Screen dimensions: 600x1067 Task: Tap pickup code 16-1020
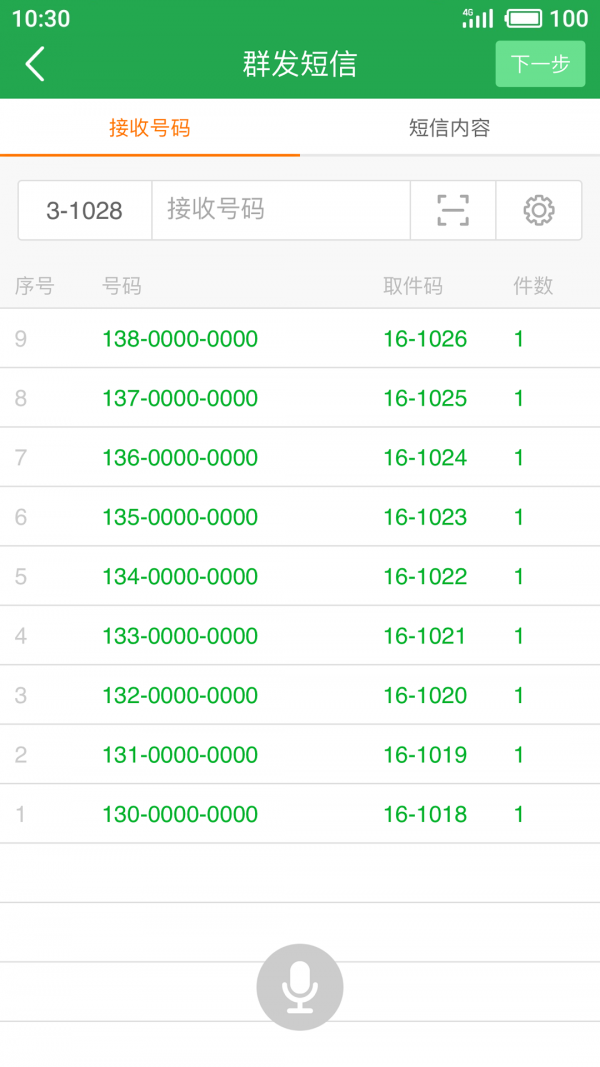click(x=425, y=695)
